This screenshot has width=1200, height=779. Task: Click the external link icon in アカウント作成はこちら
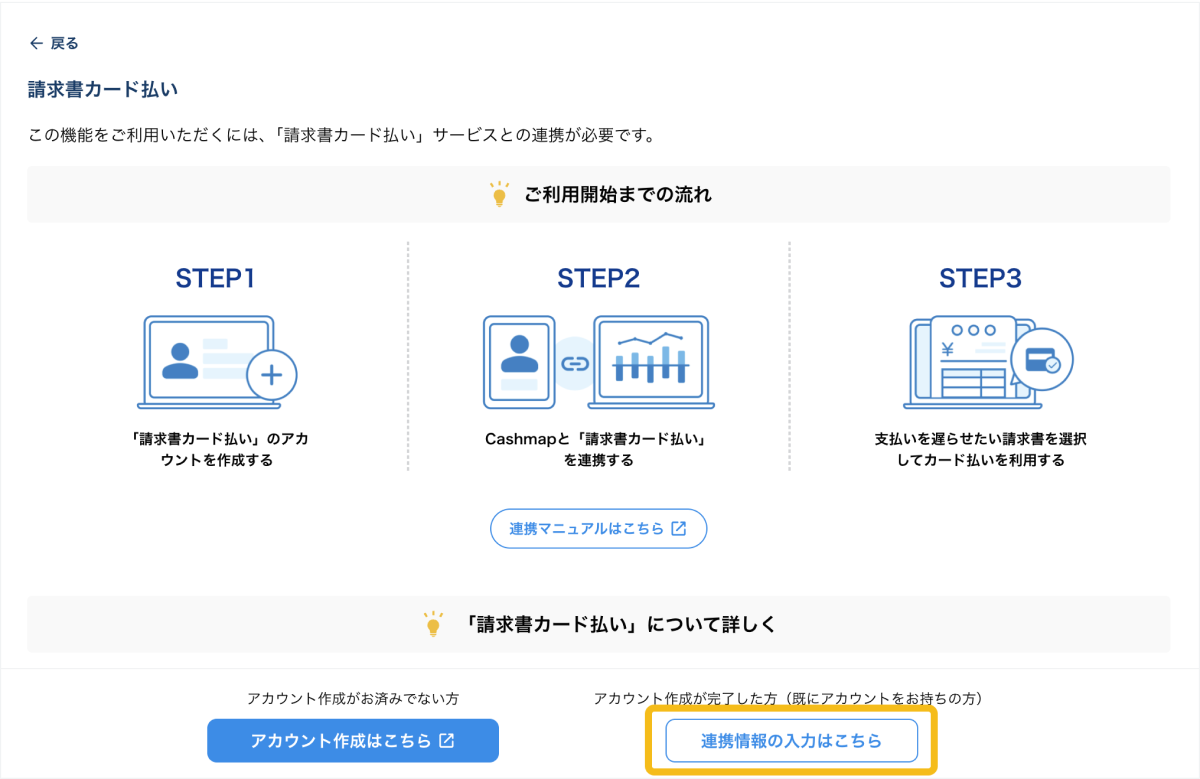[447, 741]
